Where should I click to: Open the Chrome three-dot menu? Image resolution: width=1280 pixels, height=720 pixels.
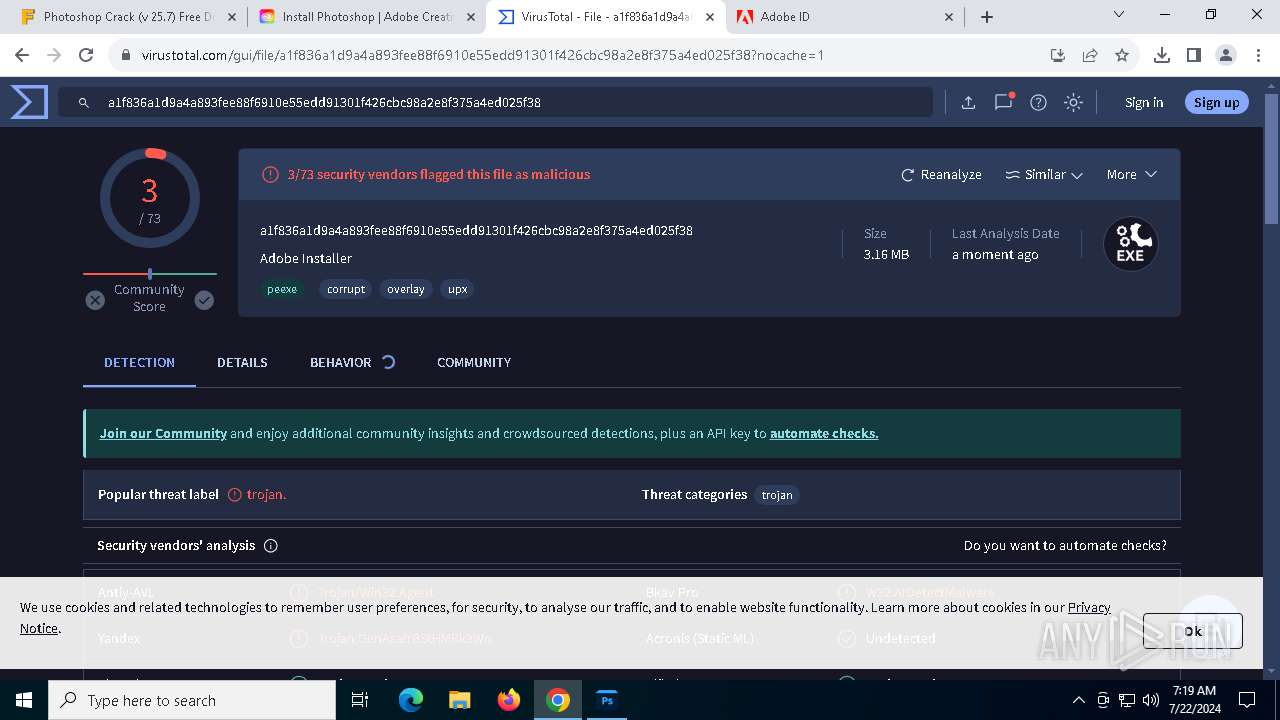(x=1257, y=55)
